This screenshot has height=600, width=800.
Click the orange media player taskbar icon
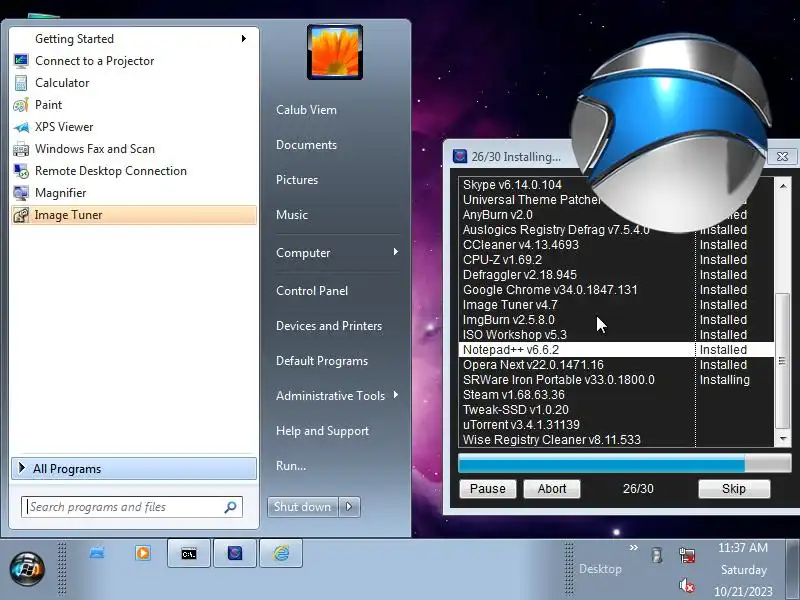coord(143,553)
